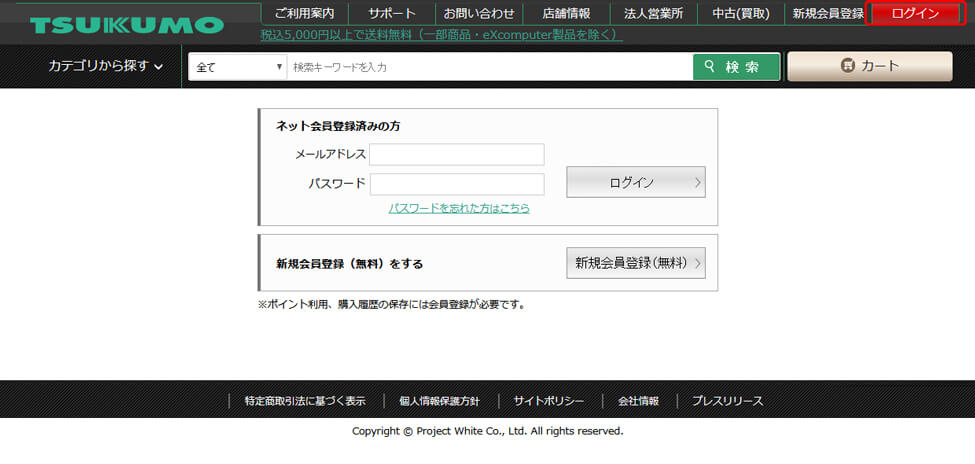This screenshot has height=464, width=975.
Task: Focus the メールアドレス input field
Action: click(x=456, y=154)
